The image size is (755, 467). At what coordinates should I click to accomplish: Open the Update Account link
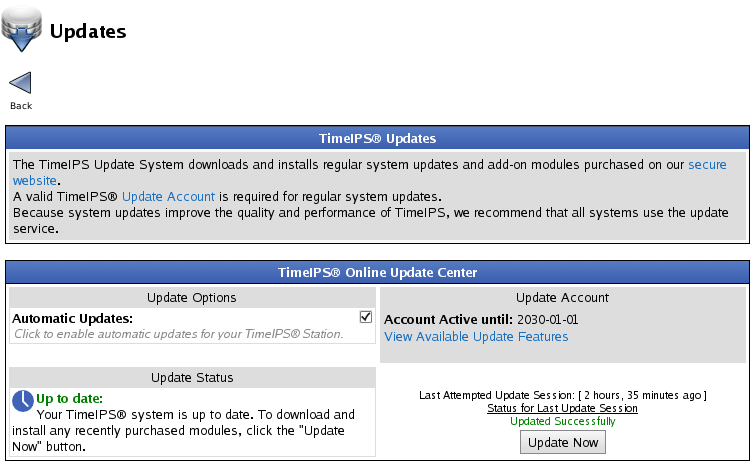pos(168,196)
